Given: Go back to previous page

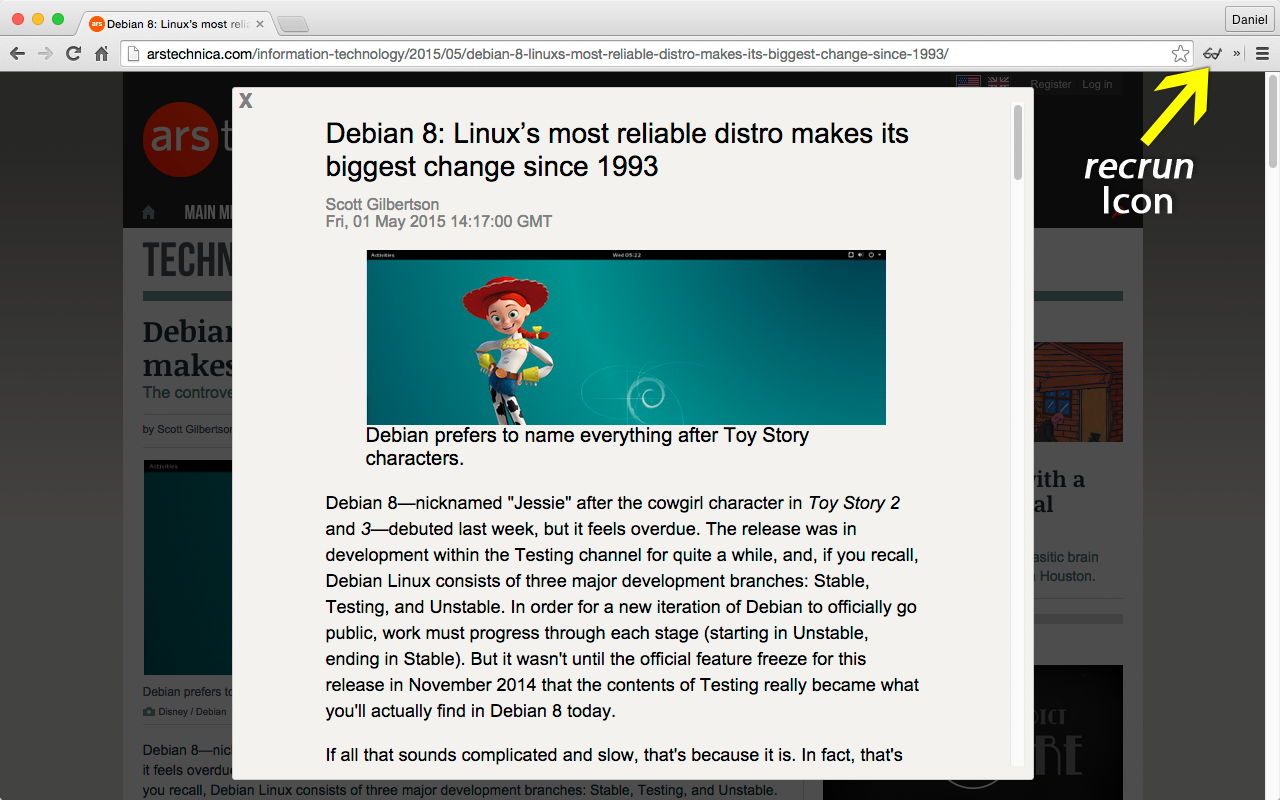Looking at the screenshot, I should 17,54.
